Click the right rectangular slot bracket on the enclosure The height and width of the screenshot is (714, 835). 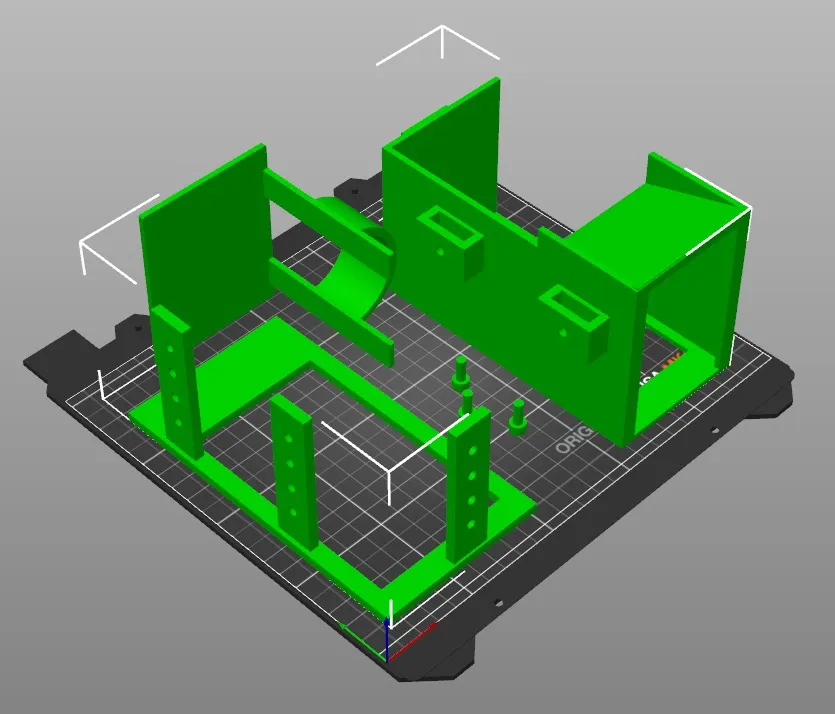pos(574,317)
